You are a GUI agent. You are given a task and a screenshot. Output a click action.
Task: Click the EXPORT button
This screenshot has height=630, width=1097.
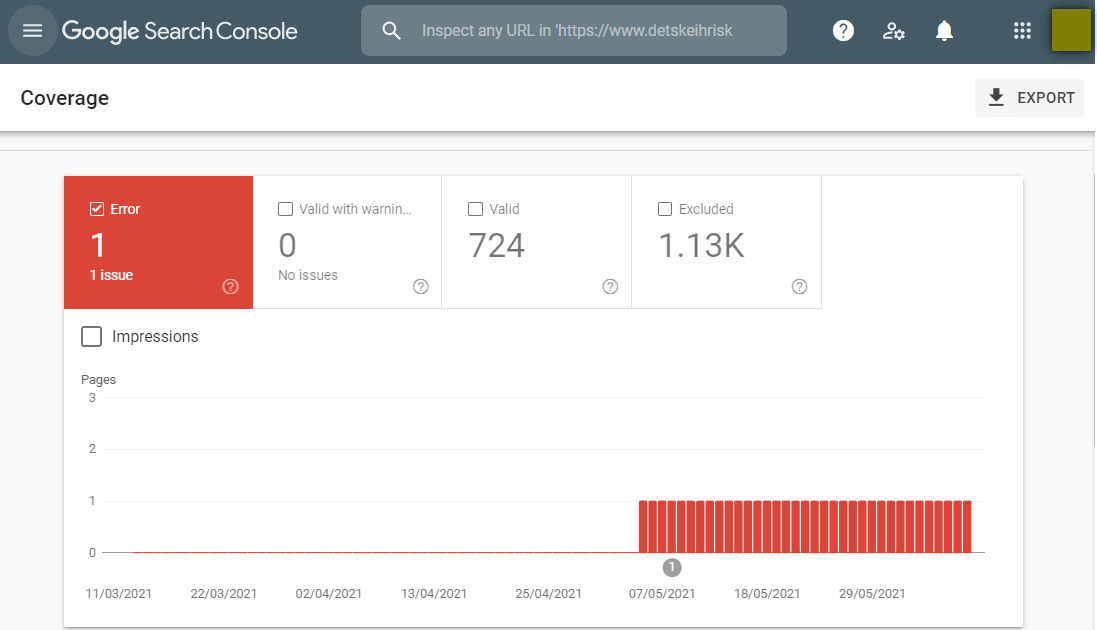point(1029,98)
